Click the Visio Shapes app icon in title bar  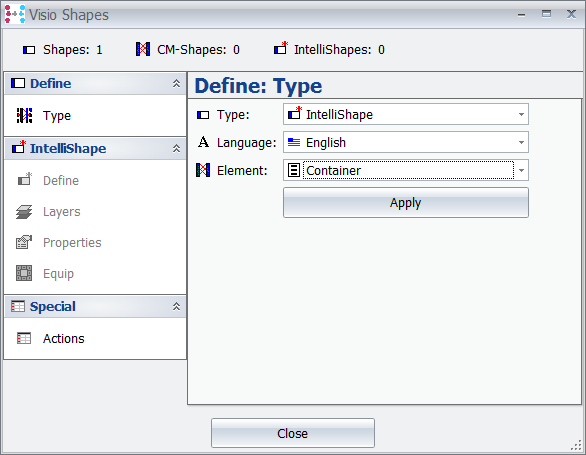[15, 14]
